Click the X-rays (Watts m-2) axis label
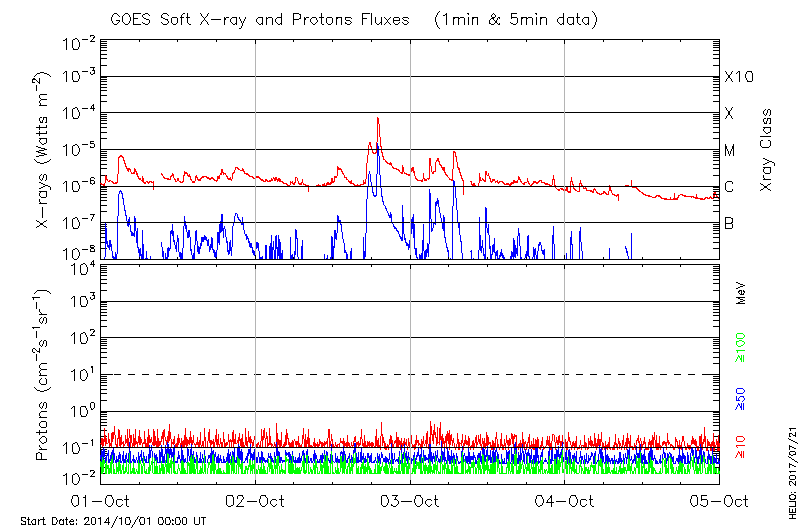The width and height of the screenshot is (800, 530). coord(42,151)
